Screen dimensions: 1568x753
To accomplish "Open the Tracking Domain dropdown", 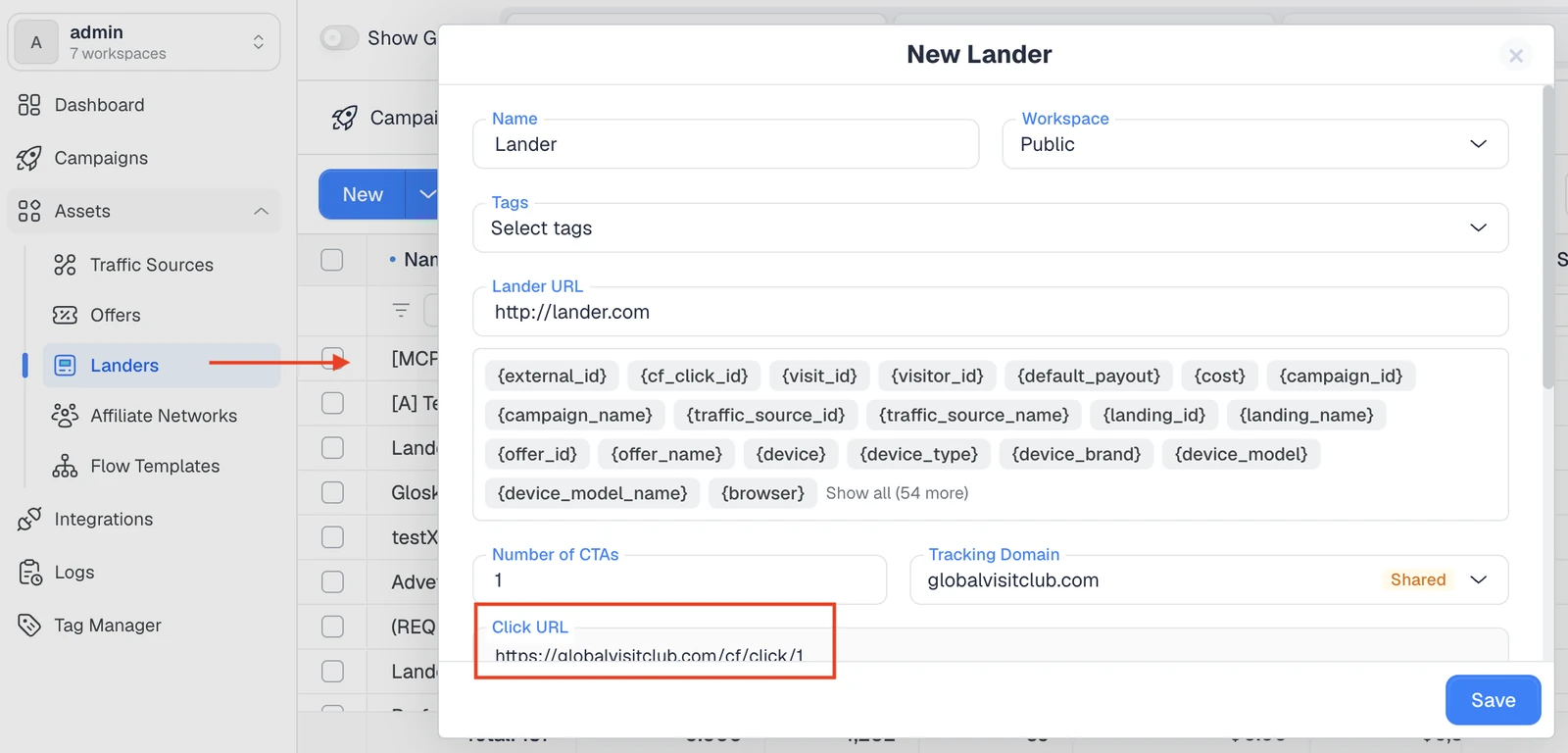I will pos(1208,579).
